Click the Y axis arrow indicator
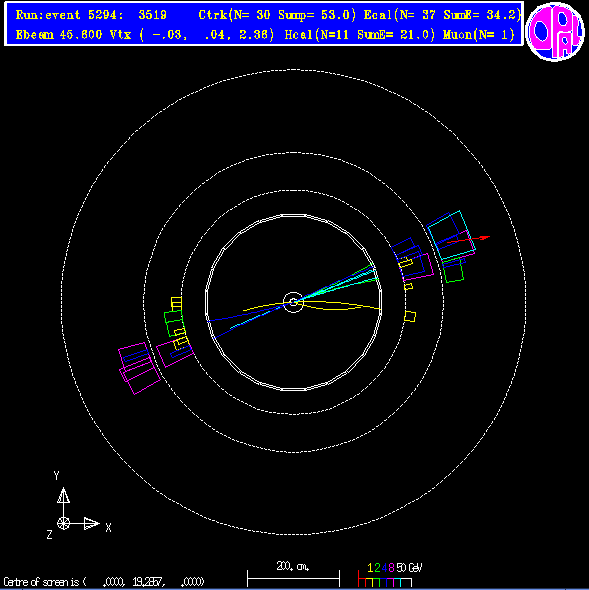This screenshot has width=589, height=590. click(x=63, y=495)
